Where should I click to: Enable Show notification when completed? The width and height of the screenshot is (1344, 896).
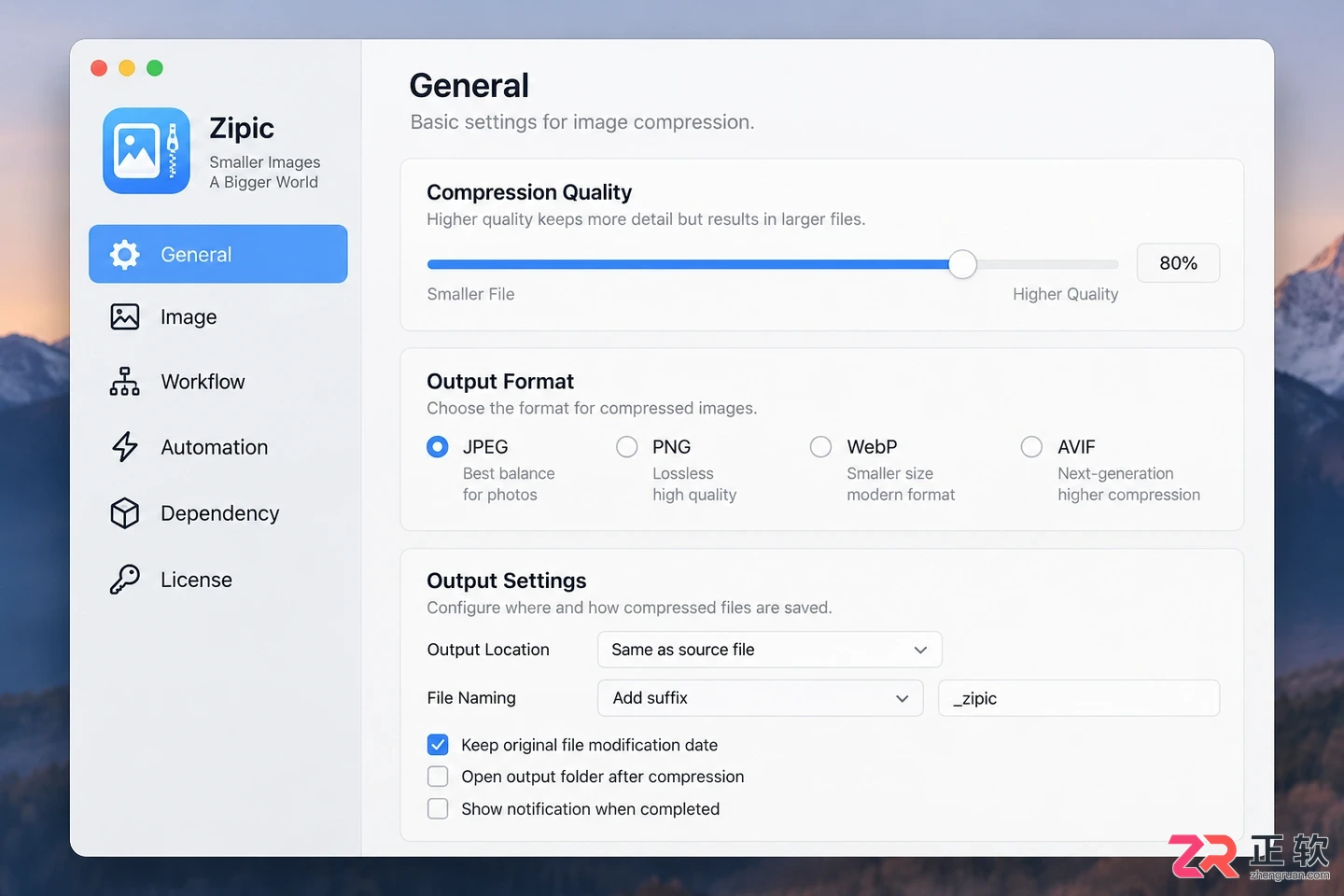(438, 808)
